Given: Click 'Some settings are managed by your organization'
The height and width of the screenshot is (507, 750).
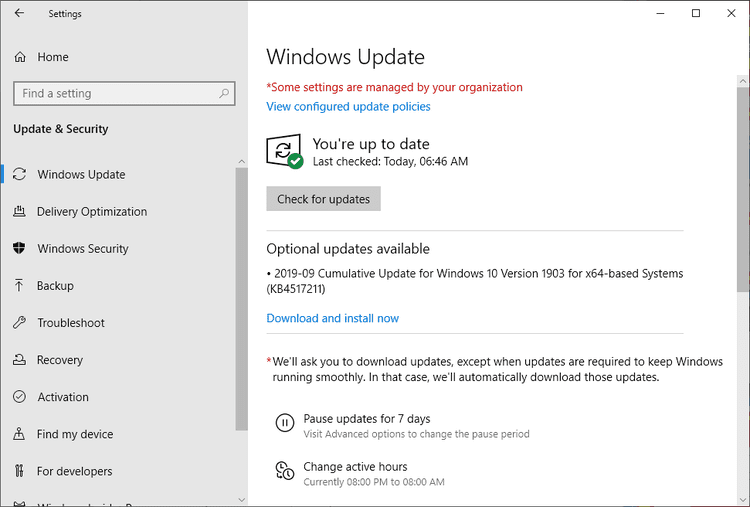Looking at the screenshot, I should (x=394, y=87).
